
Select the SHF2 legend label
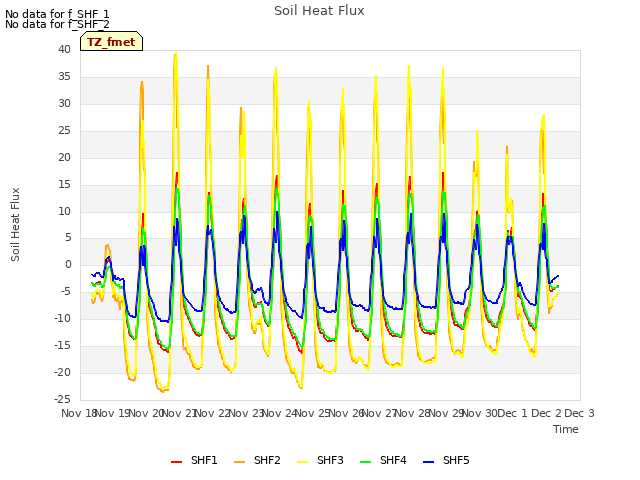(x=267, y=460)
